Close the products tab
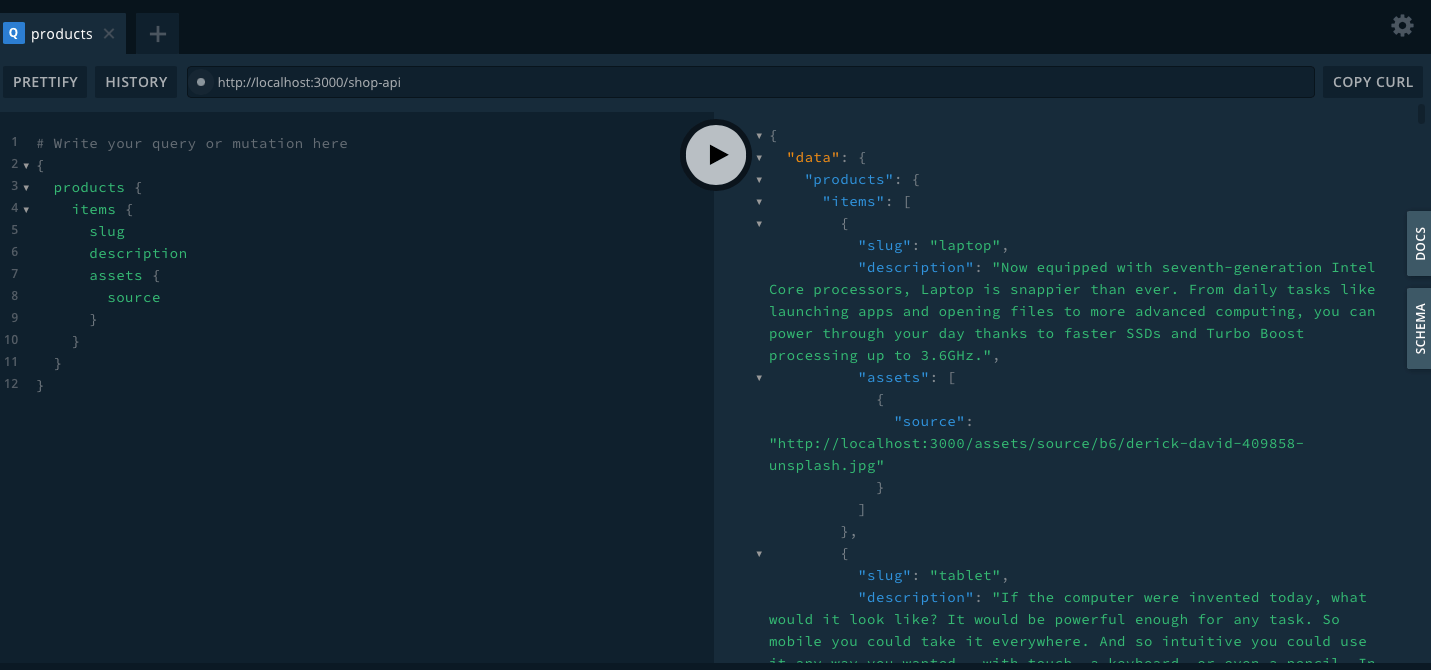This screenshot has height=670, width=1431. 109,34
